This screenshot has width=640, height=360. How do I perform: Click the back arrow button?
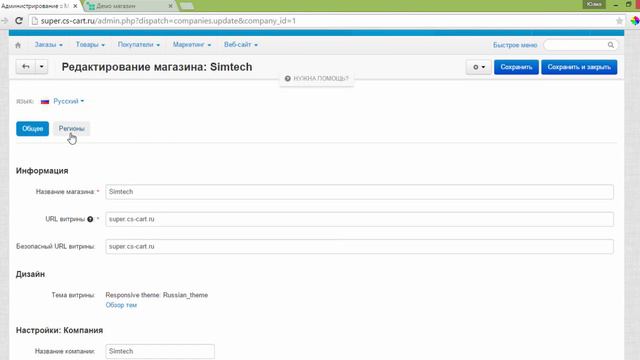click(x=26, y=67)
